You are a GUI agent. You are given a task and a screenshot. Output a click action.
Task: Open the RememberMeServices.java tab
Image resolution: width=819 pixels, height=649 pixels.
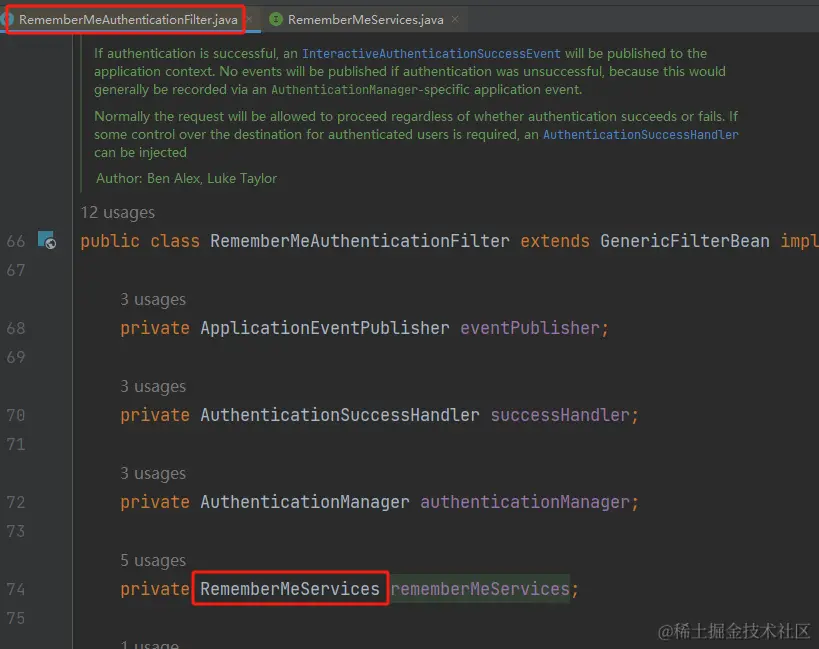366,20
